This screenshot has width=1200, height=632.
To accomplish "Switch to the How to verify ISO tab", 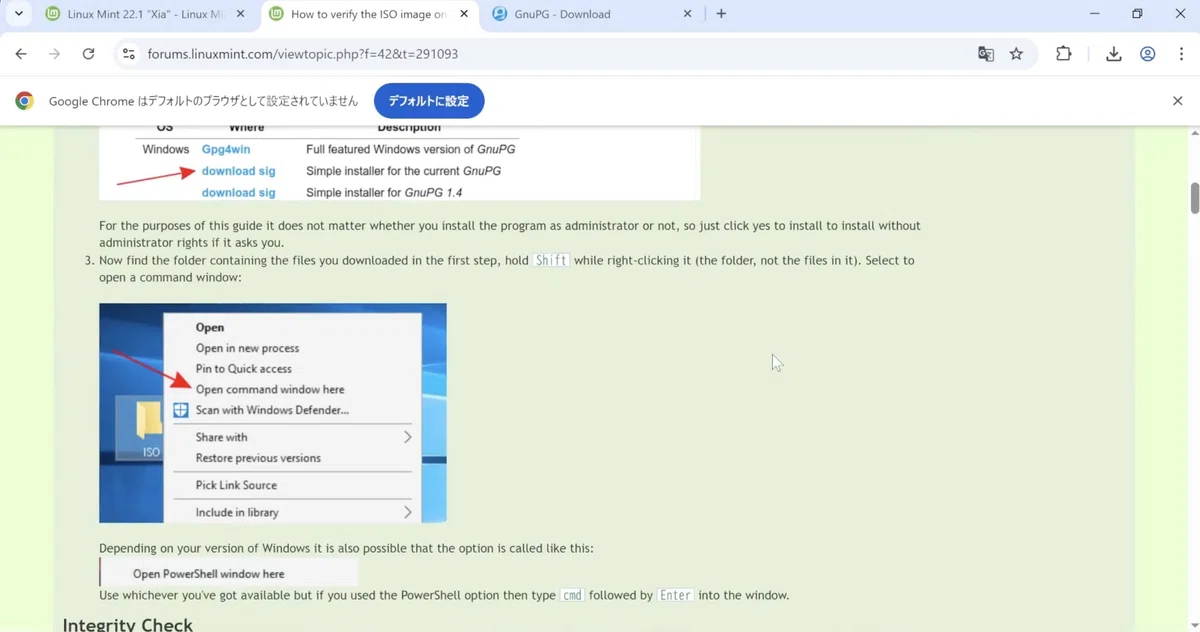I will pos(369,14).
